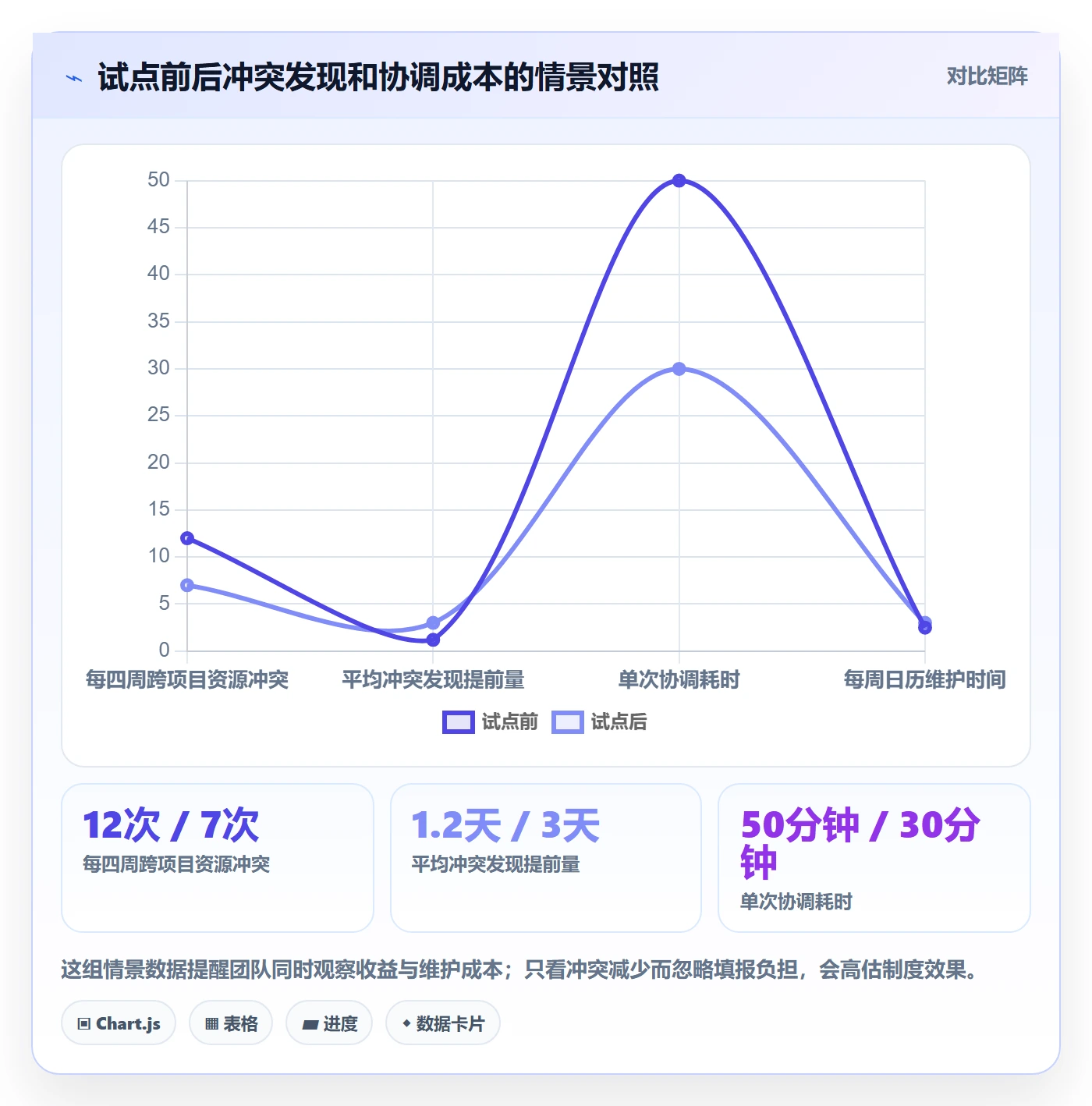Screen dimensions: 1092x1106
Task: Click the 试点前 point at value 12
Action: coord(187,538)
